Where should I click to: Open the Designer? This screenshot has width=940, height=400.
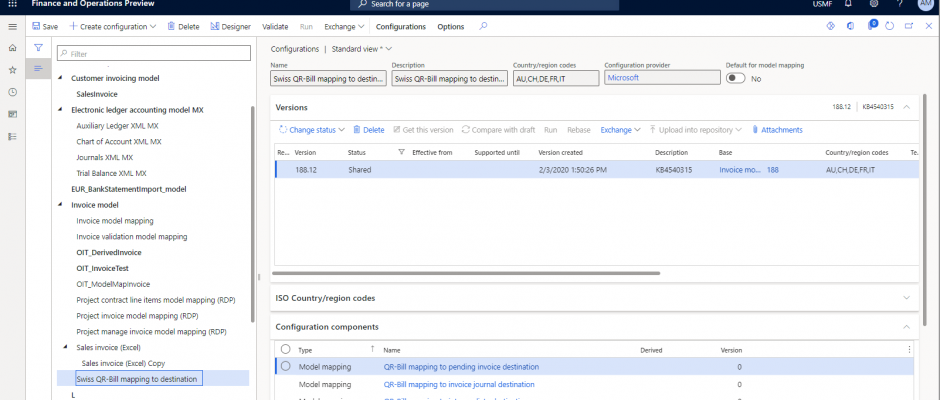(230, 26)
